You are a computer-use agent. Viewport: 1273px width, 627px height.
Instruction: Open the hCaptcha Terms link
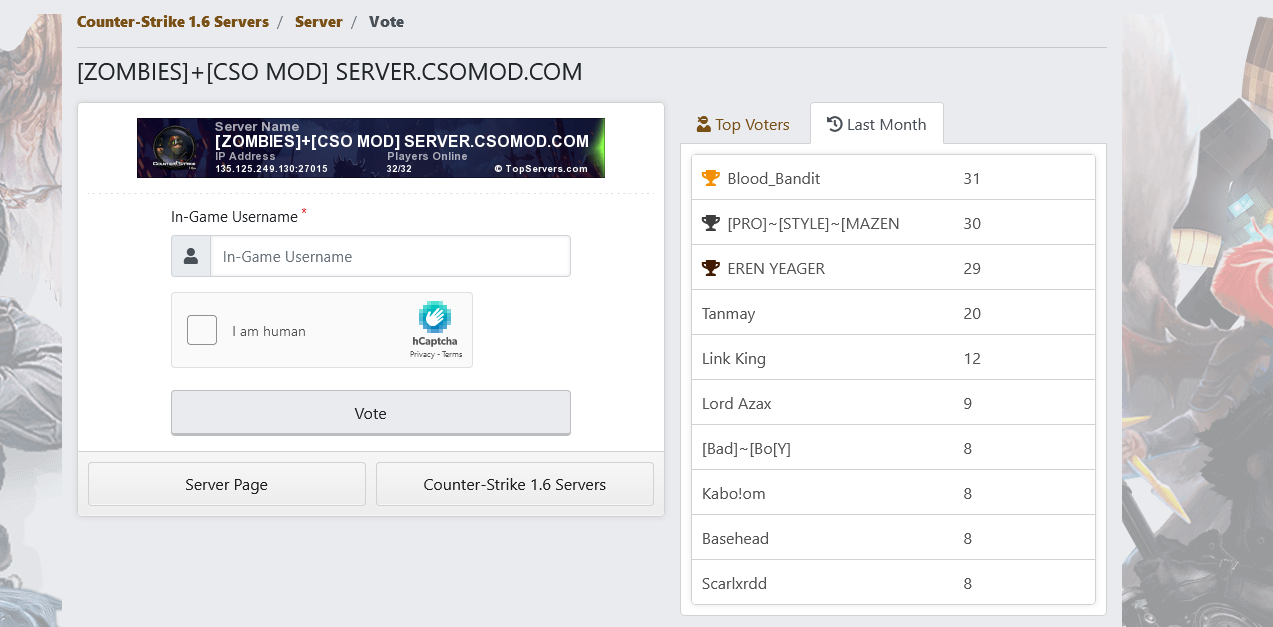point(452,355)
